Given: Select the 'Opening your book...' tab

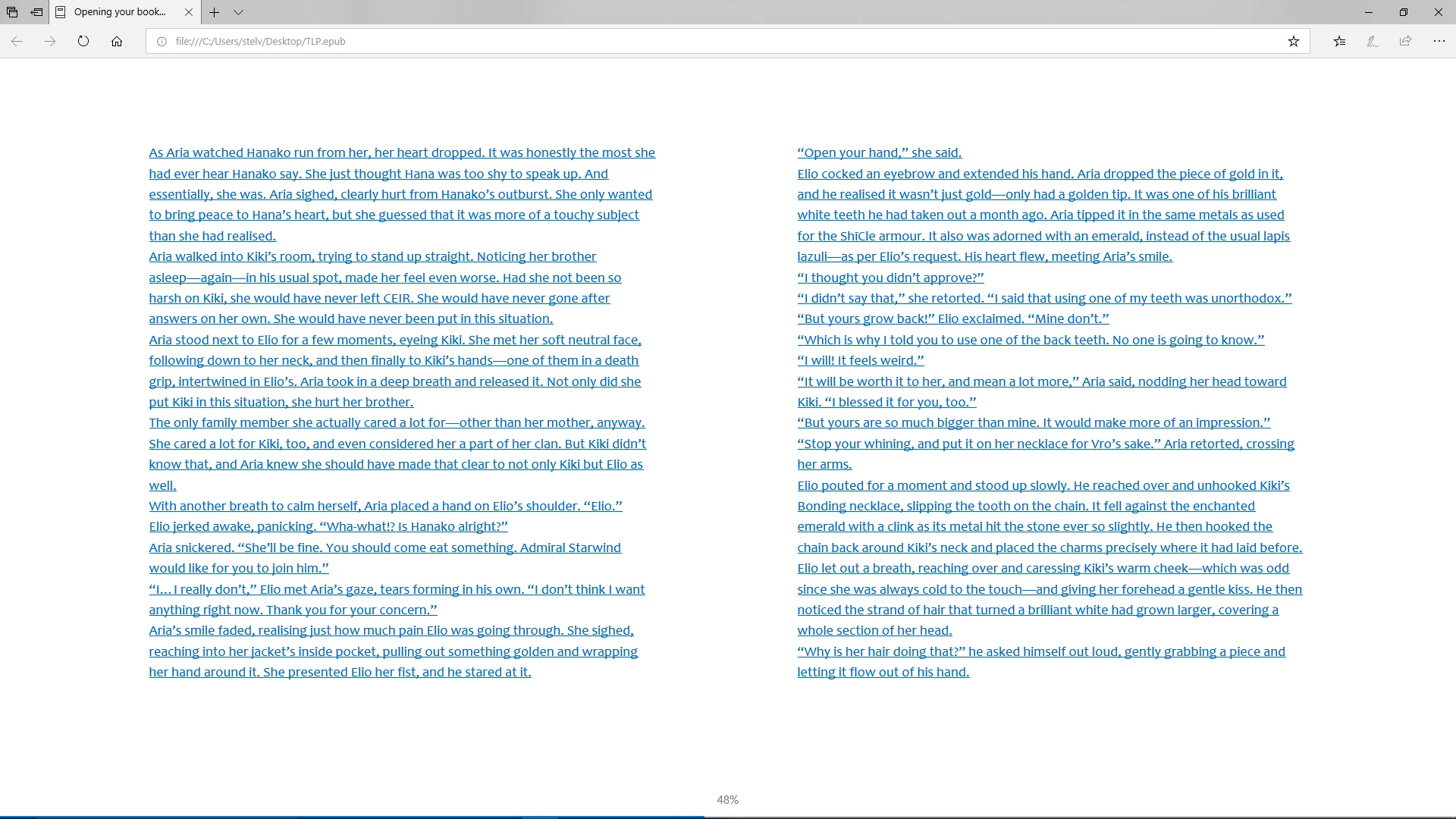Looking at the screenshot, I should pyautogui.click(x=120, y=12).
